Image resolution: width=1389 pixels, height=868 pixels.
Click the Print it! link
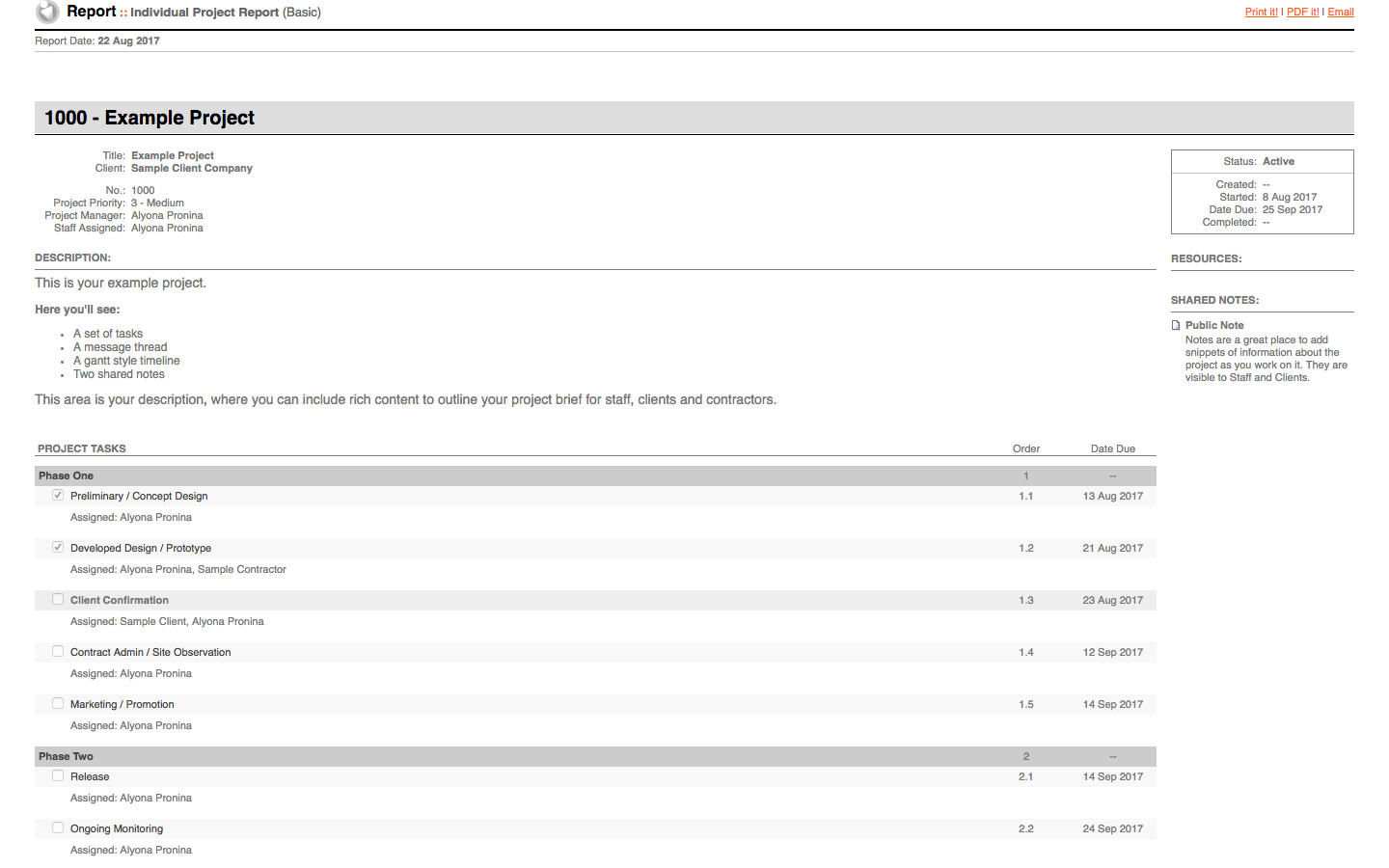pyautogui.click(x=1261, y=12)
